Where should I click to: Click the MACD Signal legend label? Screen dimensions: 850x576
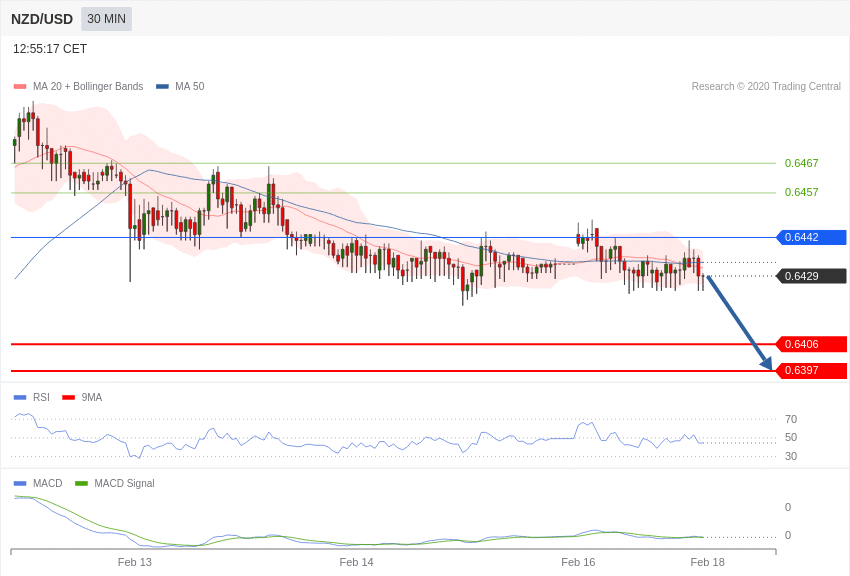tap(124, 483)
